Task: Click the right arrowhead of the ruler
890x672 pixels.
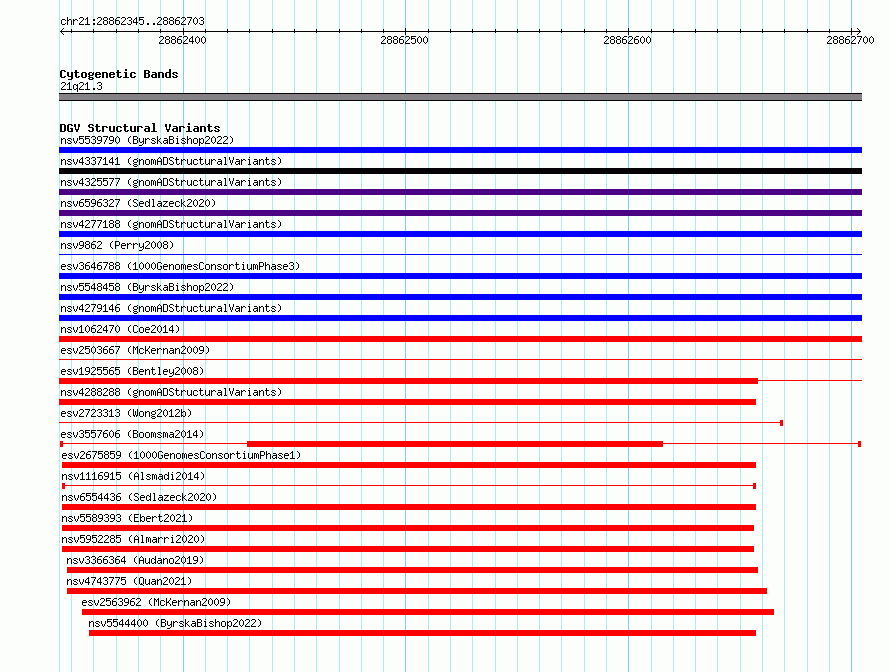Action: pos(858,31)
